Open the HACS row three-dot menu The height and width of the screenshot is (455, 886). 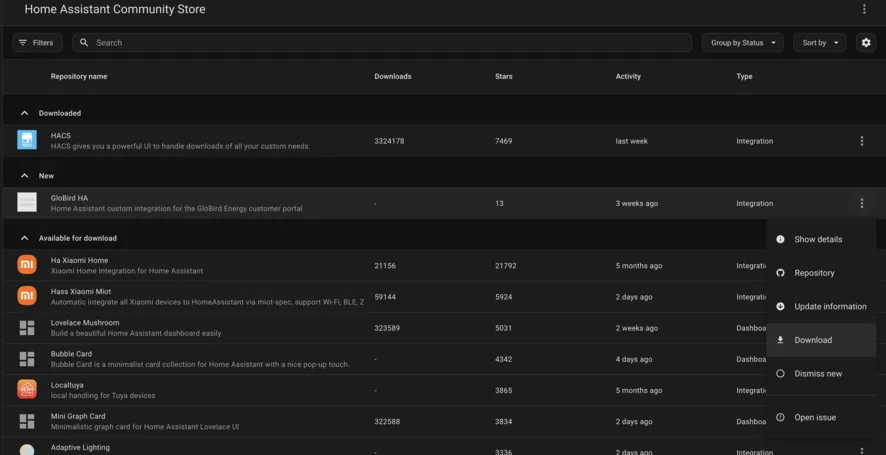[x=861, y=141]
